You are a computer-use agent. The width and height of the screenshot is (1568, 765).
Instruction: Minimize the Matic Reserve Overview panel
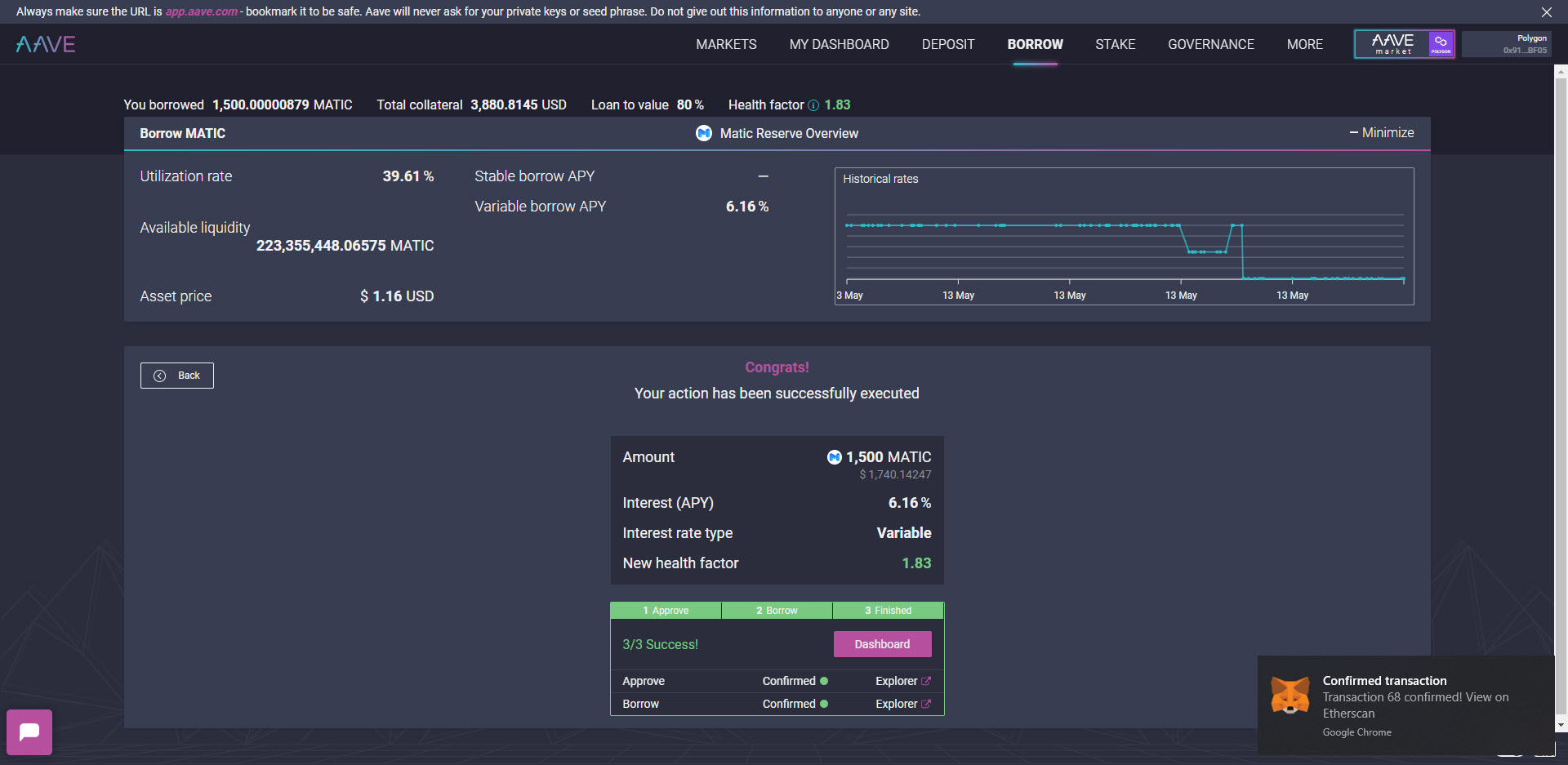[x=1382, y=132]
